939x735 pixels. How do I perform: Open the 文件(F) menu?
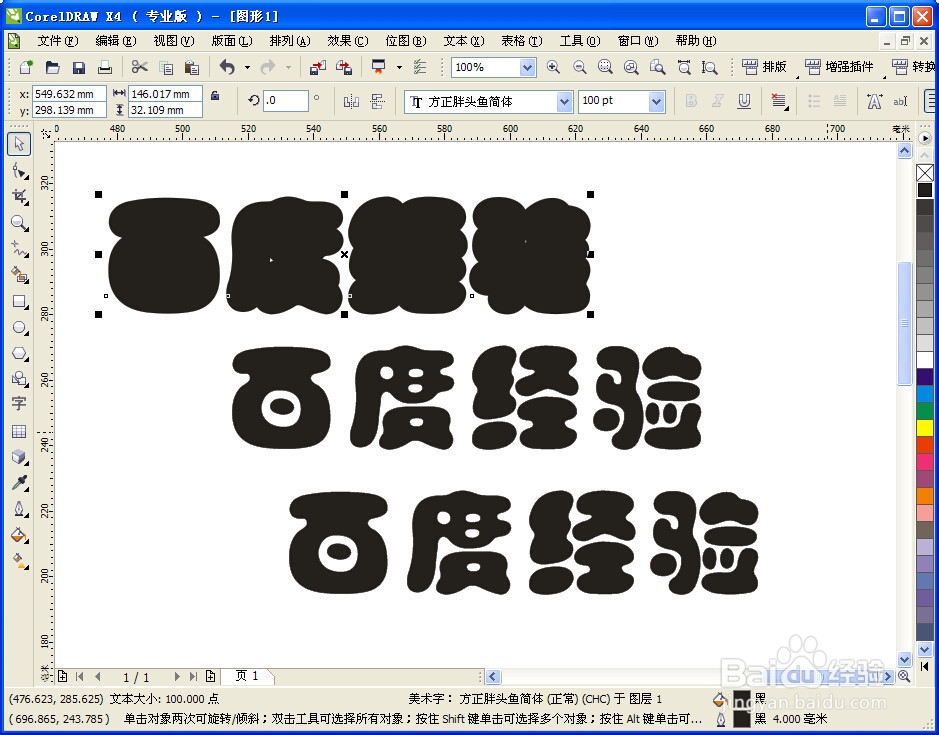click(57, 41)
